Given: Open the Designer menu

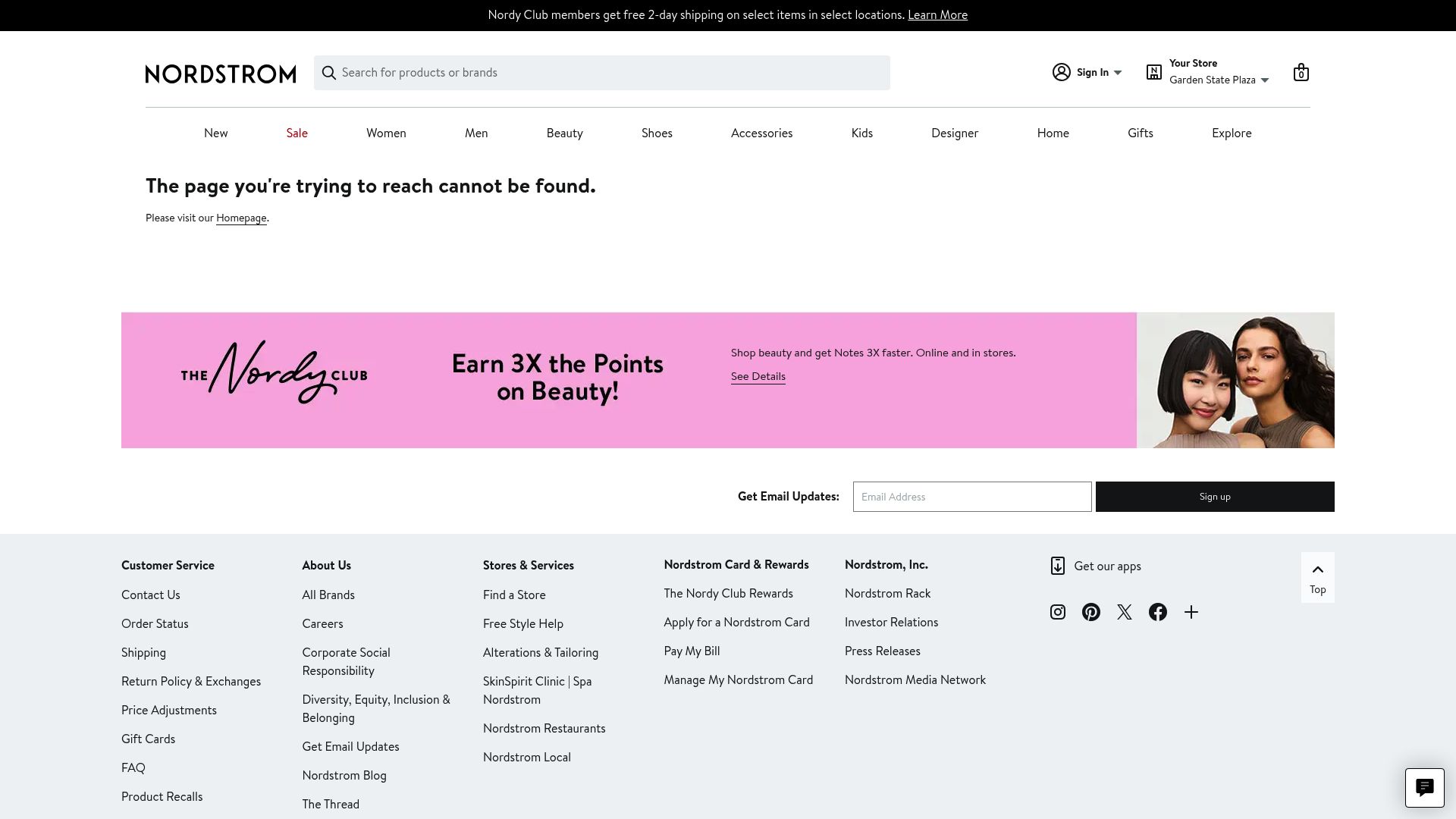Looking at the screenshot, I should [x=955, y=133].
